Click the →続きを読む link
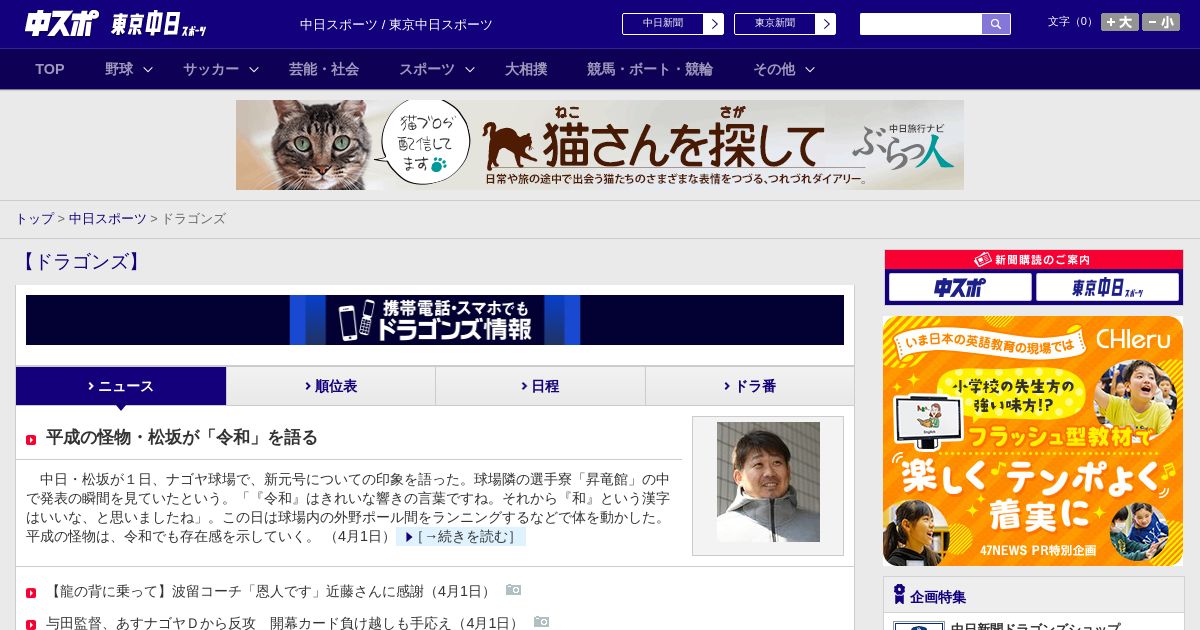The height and width of the screenshot is (630, 1200). (x=461, y=537)
